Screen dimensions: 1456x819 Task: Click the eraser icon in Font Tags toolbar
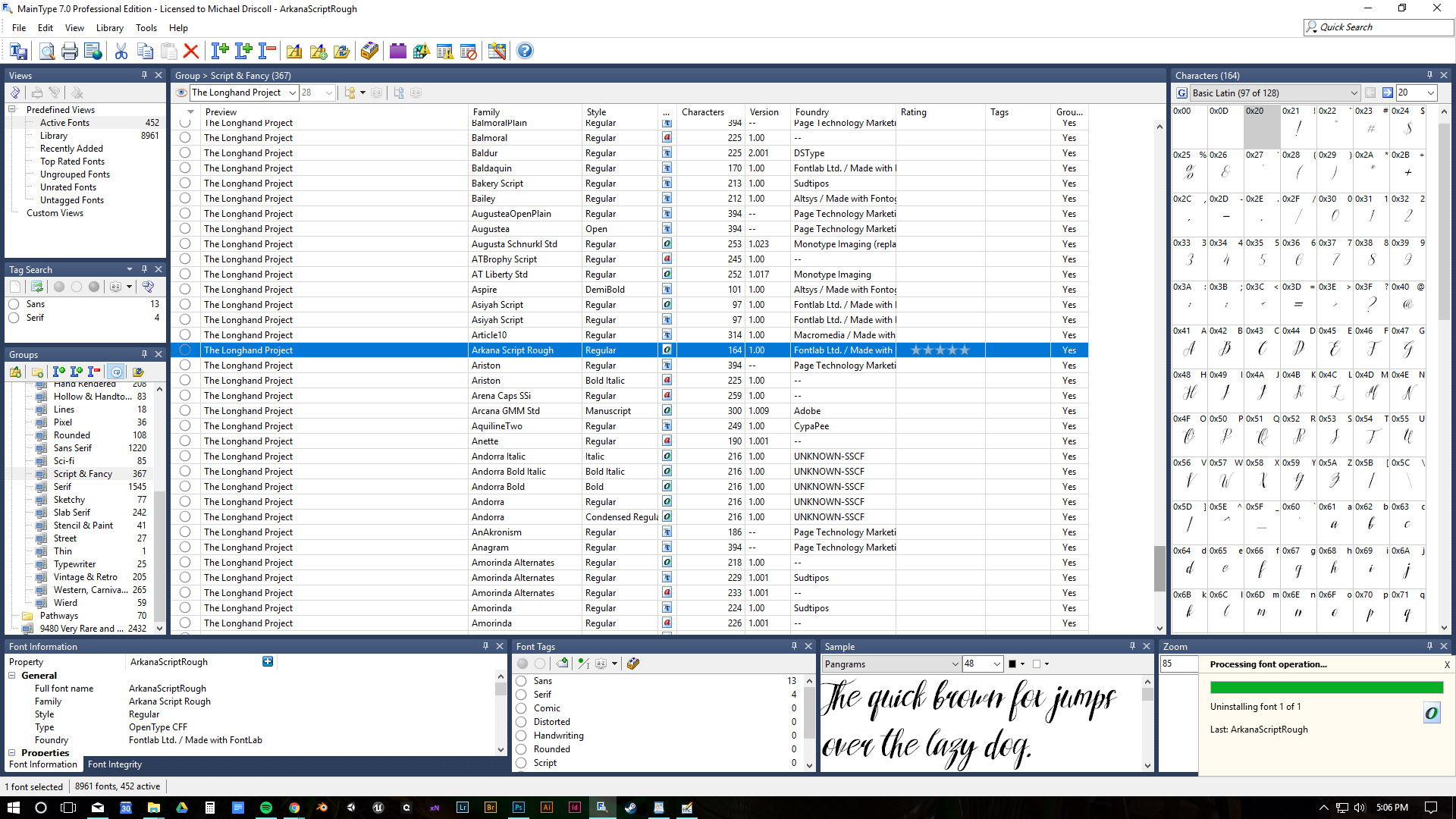633,664
